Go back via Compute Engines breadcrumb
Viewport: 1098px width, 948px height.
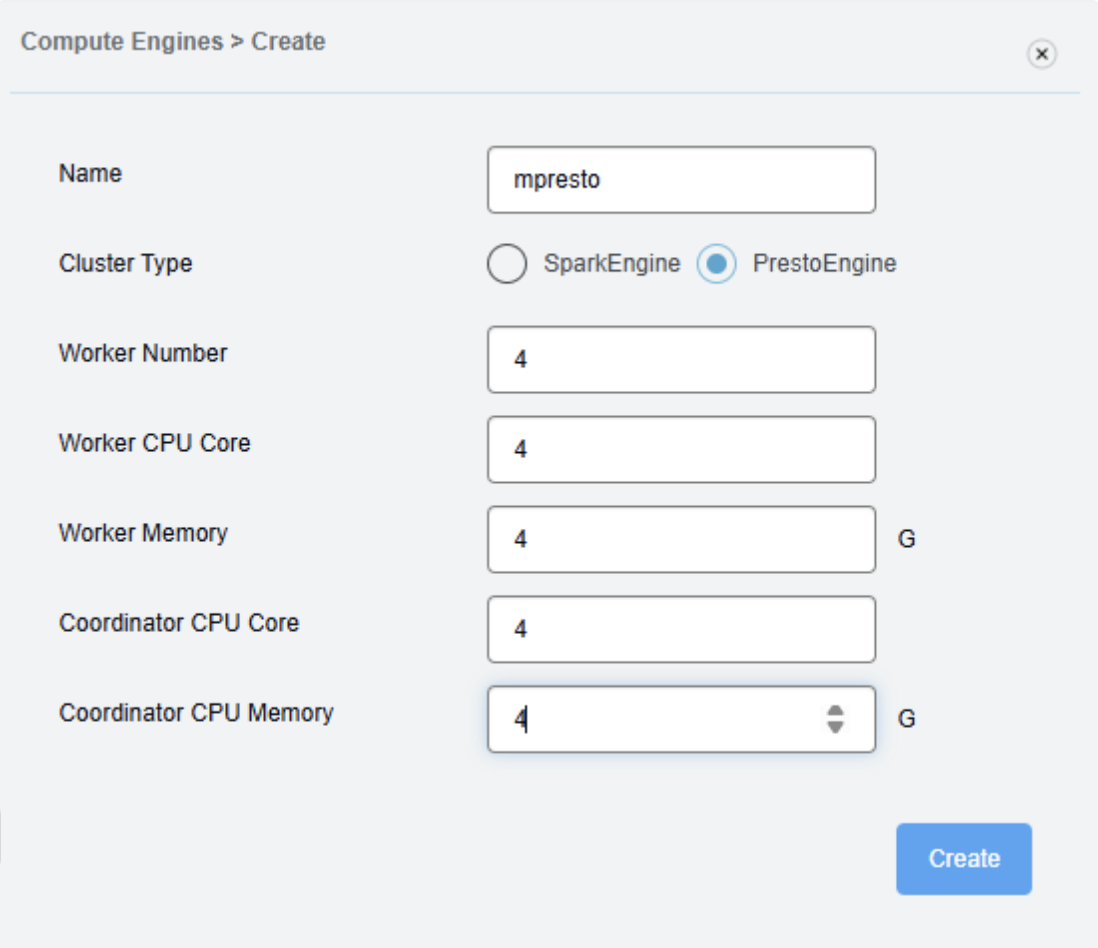pos(122,42)
